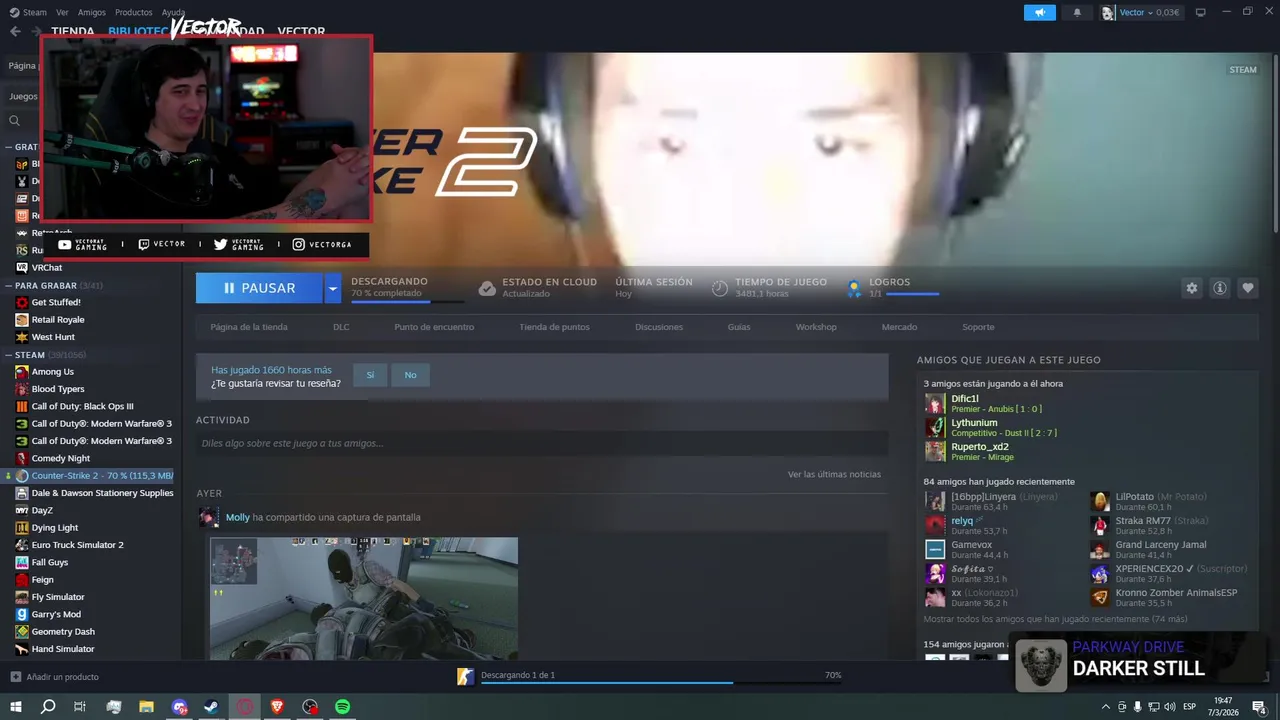Open the Mercado tab
Image resolution: width=1280 pixels, height=720 pixels.
click(x=899, y=327)
